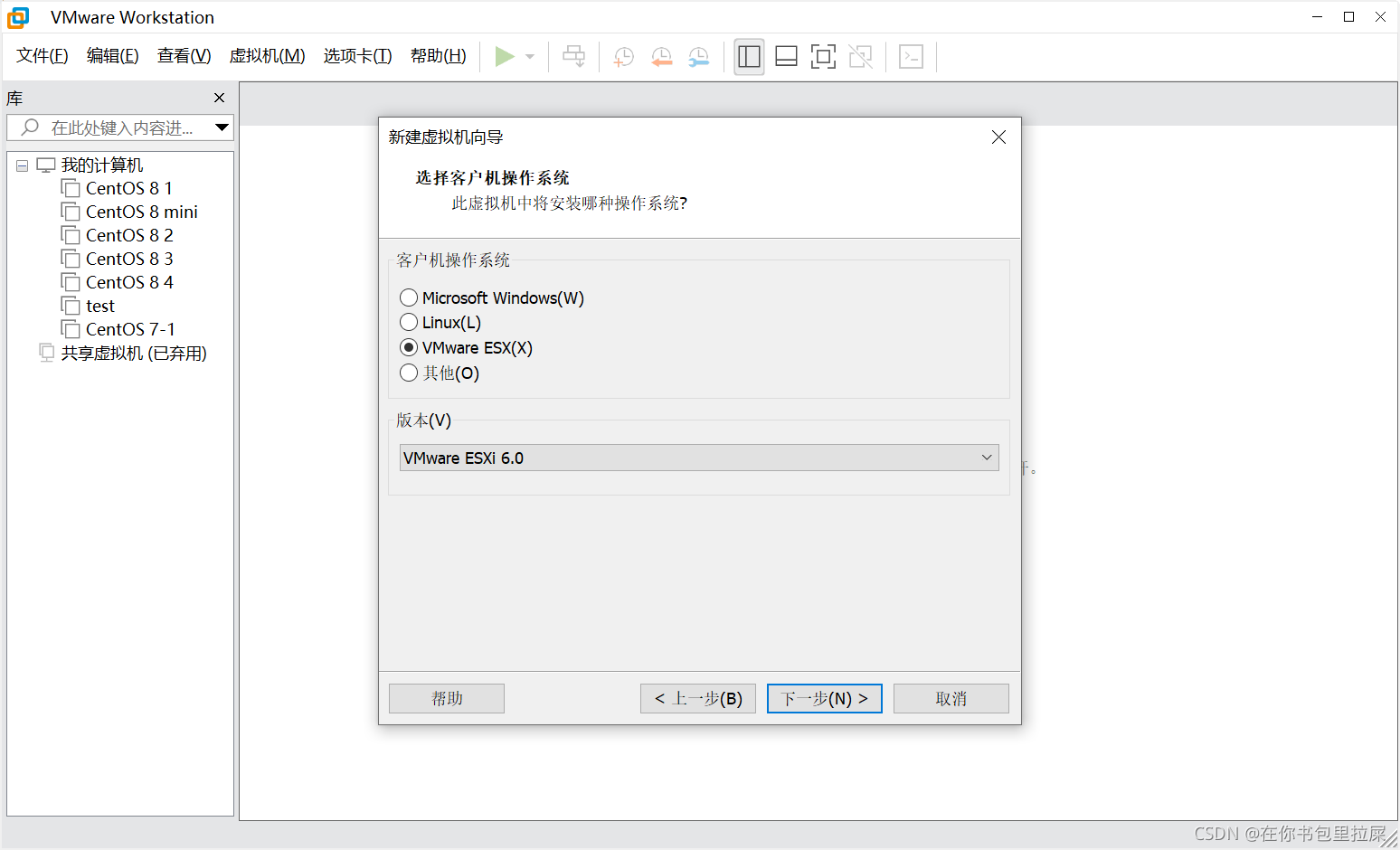This screenshot has height=850, width=1400.
Task: Close the New Virtual Machine Wizard dialog
Action: tap(998, 137)
